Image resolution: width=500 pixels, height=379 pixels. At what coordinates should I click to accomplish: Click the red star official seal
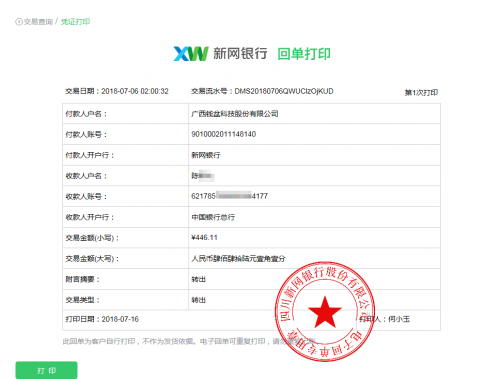tap(325, 311)
